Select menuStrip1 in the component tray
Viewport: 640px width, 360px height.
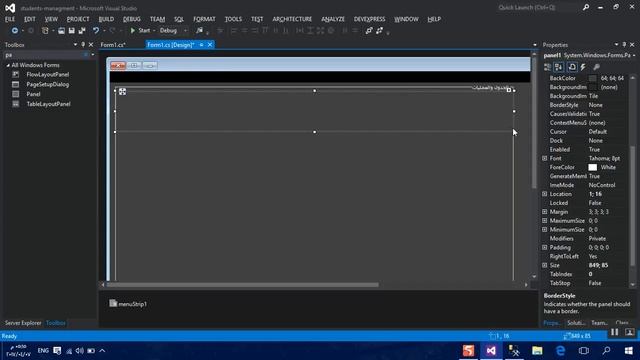(128, 304)
